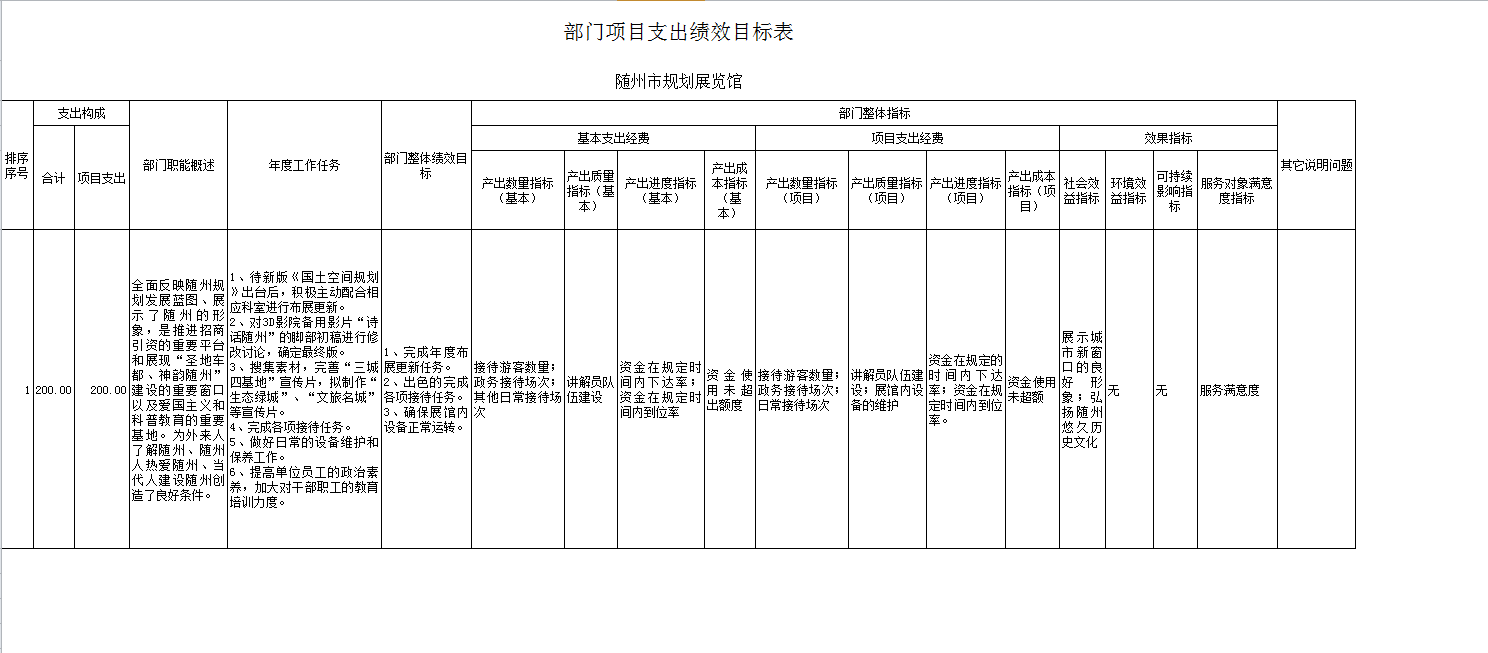Select the 效果指标 header cell
Image resolution: width=1488 pixels, height=653 pixels.
pos(1168,138)
